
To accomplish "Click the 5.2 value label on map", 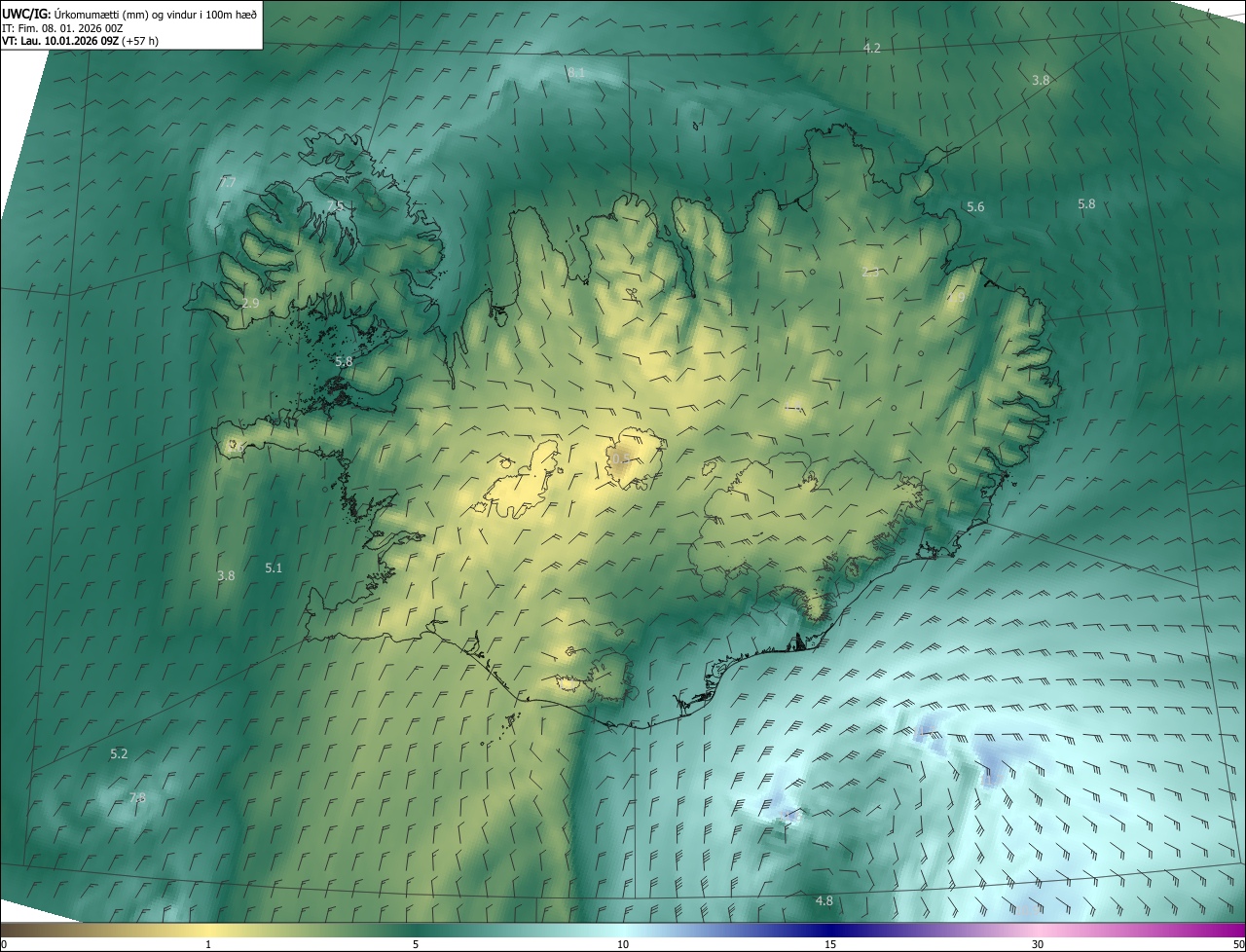I will tap(119, 753).
